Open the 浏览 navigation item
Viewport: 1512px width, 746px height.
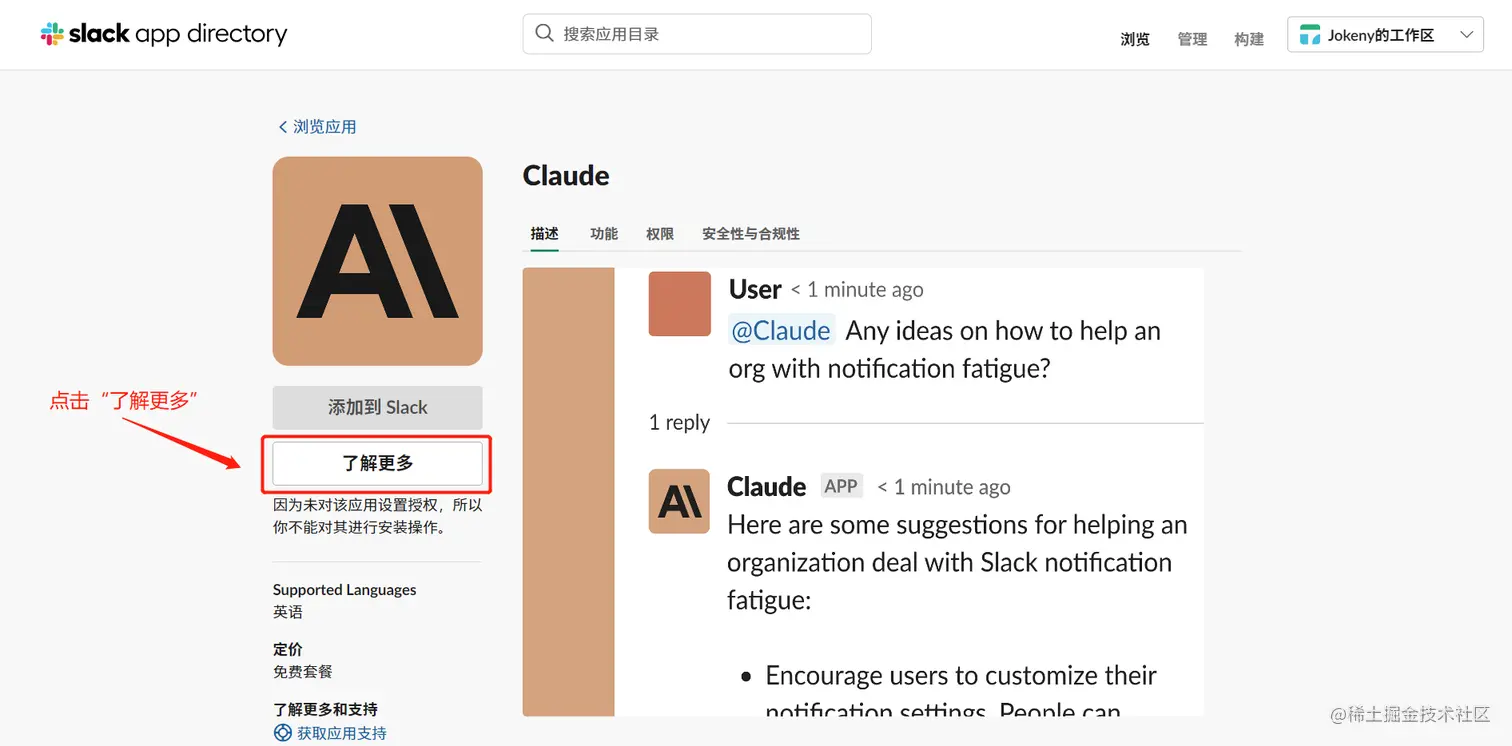tap(1135, 39)
